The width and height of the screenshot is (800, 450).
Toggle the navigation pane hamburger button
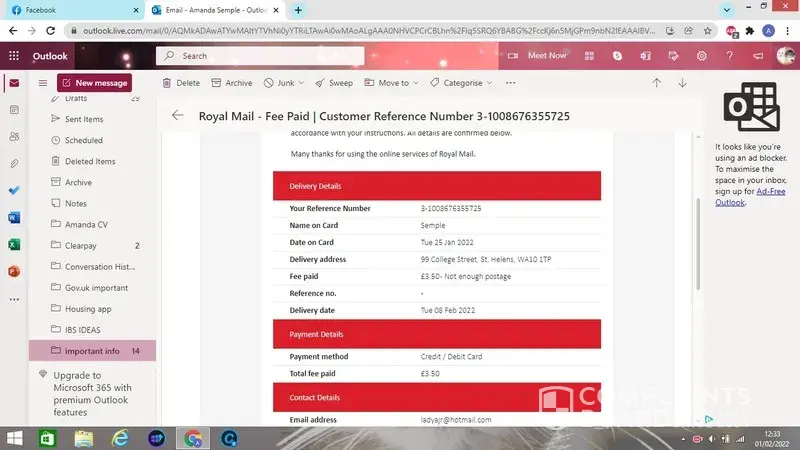click(43, 83)
